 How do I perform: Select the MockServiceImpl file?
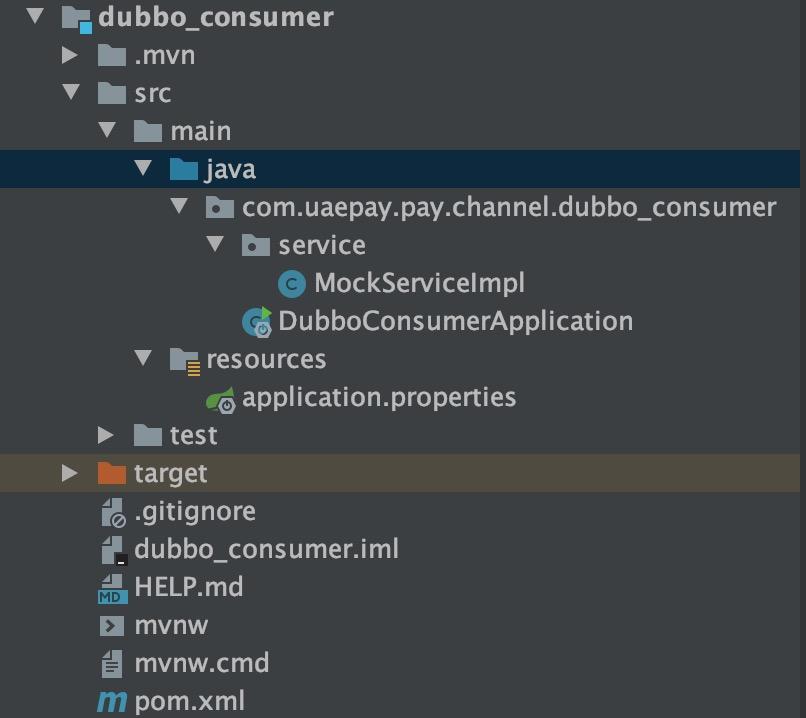coord(420,283)
